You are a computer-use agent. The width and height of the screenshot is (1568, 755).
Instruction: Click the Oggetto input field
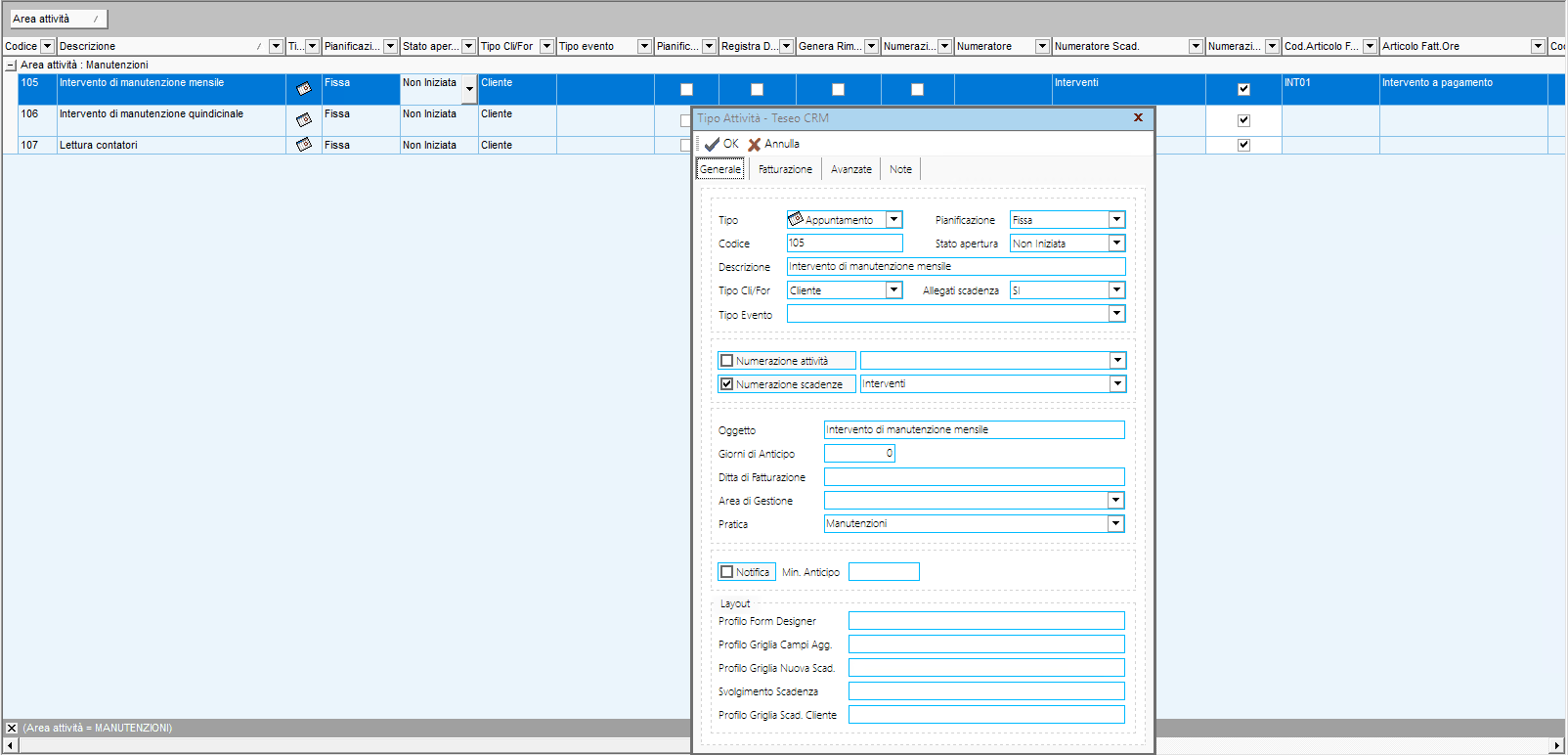click(974, 430)
